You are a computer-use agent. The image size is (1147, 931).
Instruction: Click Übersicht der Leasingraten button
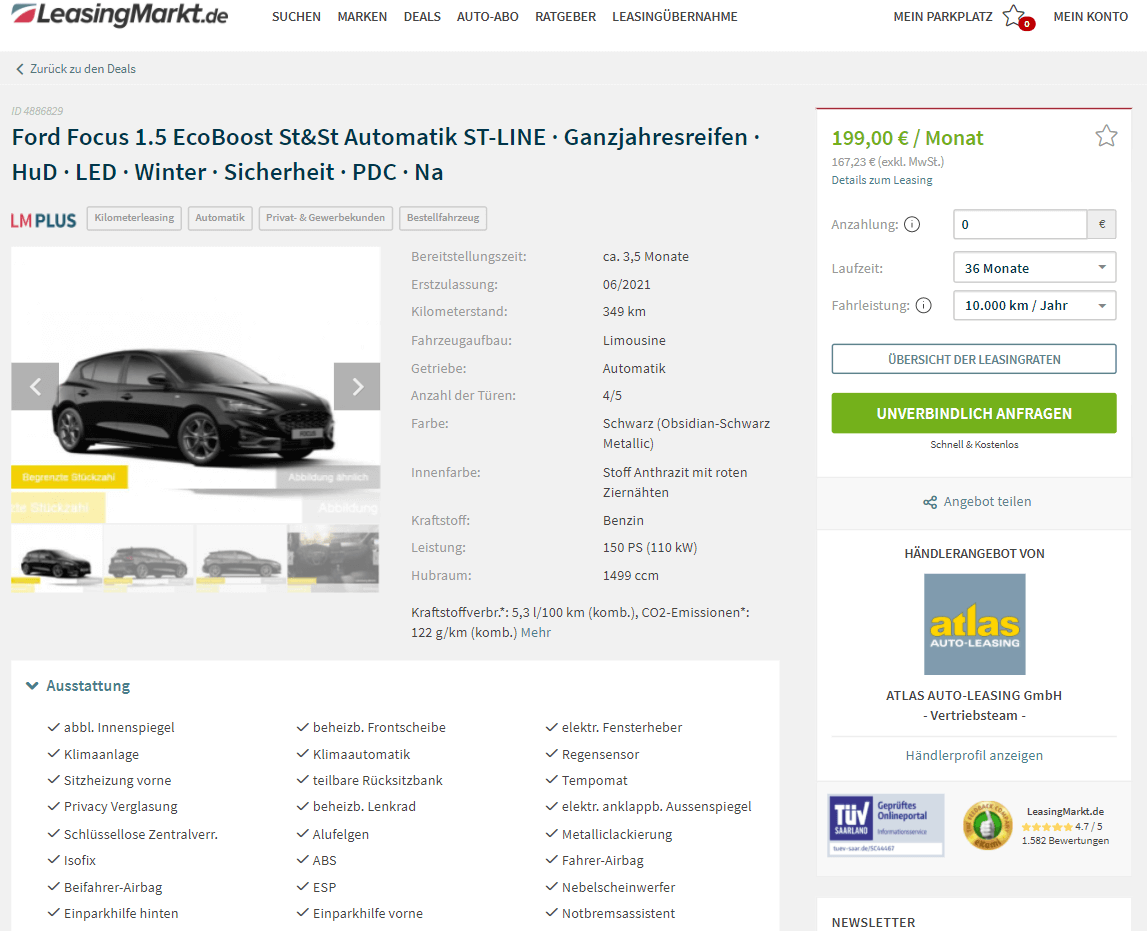click(974, 359)
